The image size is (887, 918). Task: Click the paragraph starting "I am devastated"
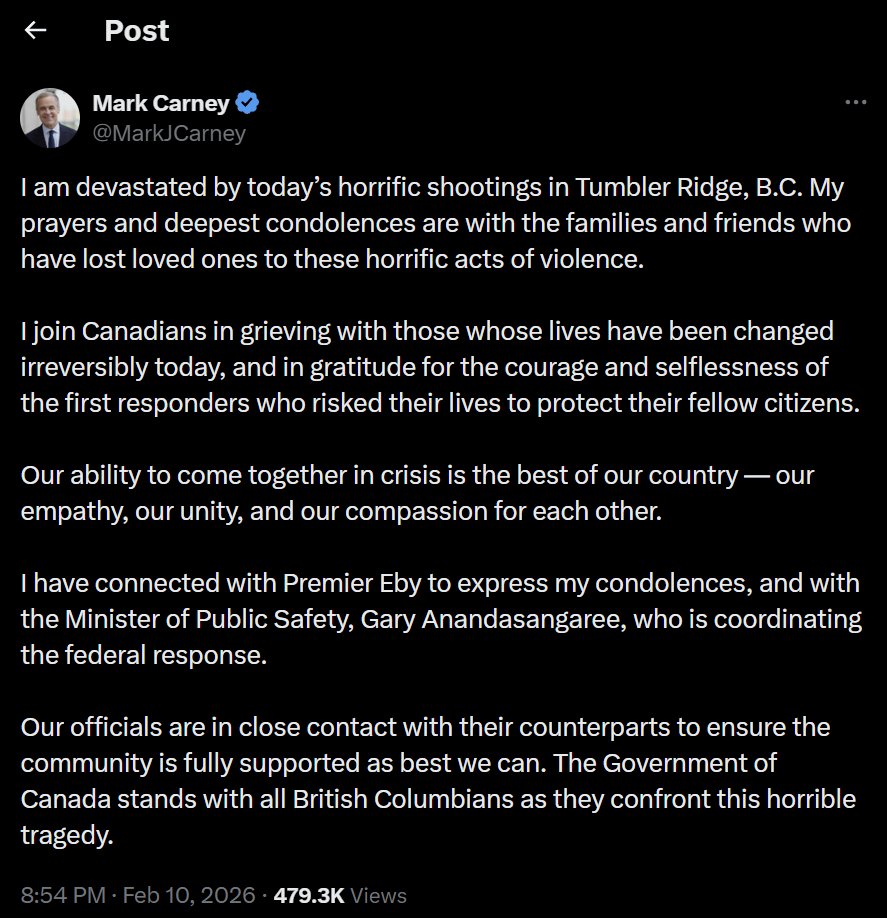pyautogui.click(x=436, y=224)
